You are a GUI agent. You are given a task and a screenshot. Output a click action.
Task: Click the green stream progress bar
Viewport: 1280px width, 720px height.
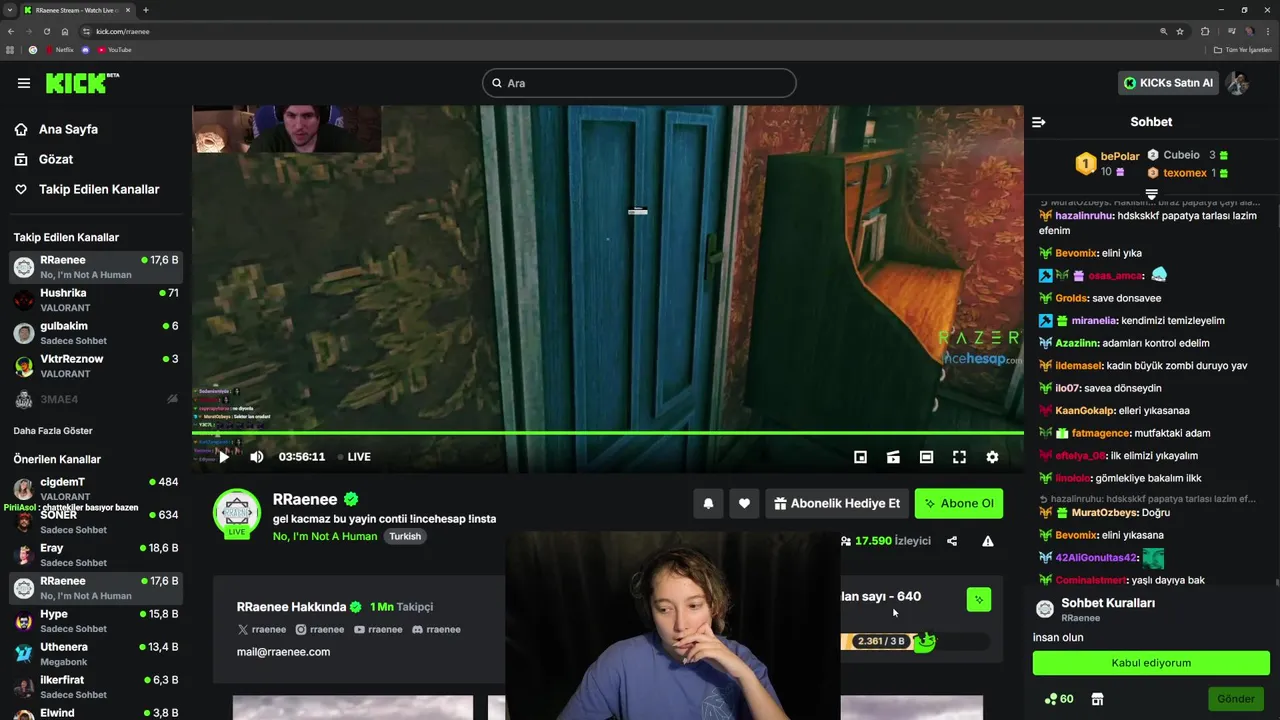point(608,433)
